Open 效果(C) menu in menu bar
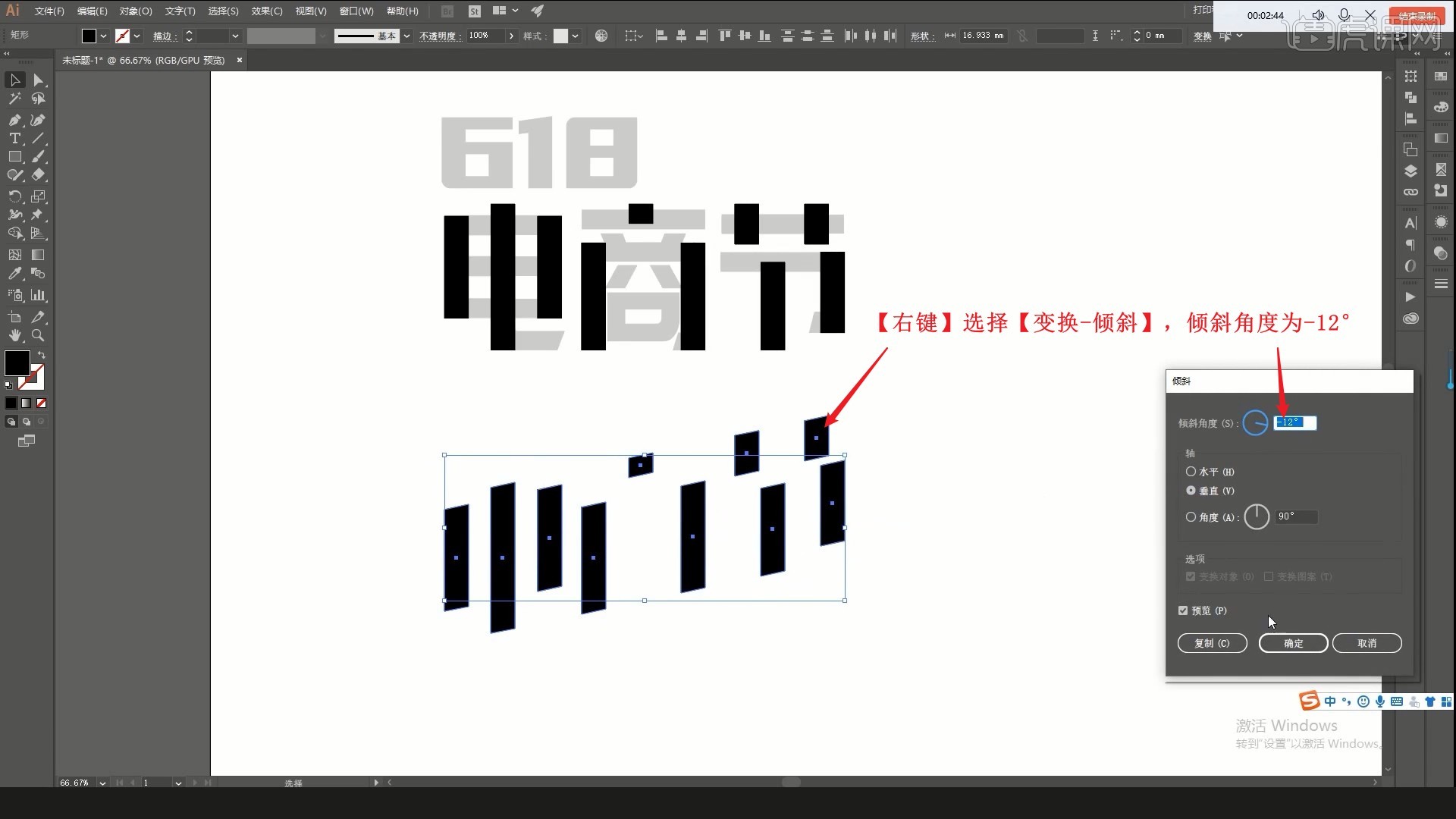1456x819 pixels. point(266,10)
